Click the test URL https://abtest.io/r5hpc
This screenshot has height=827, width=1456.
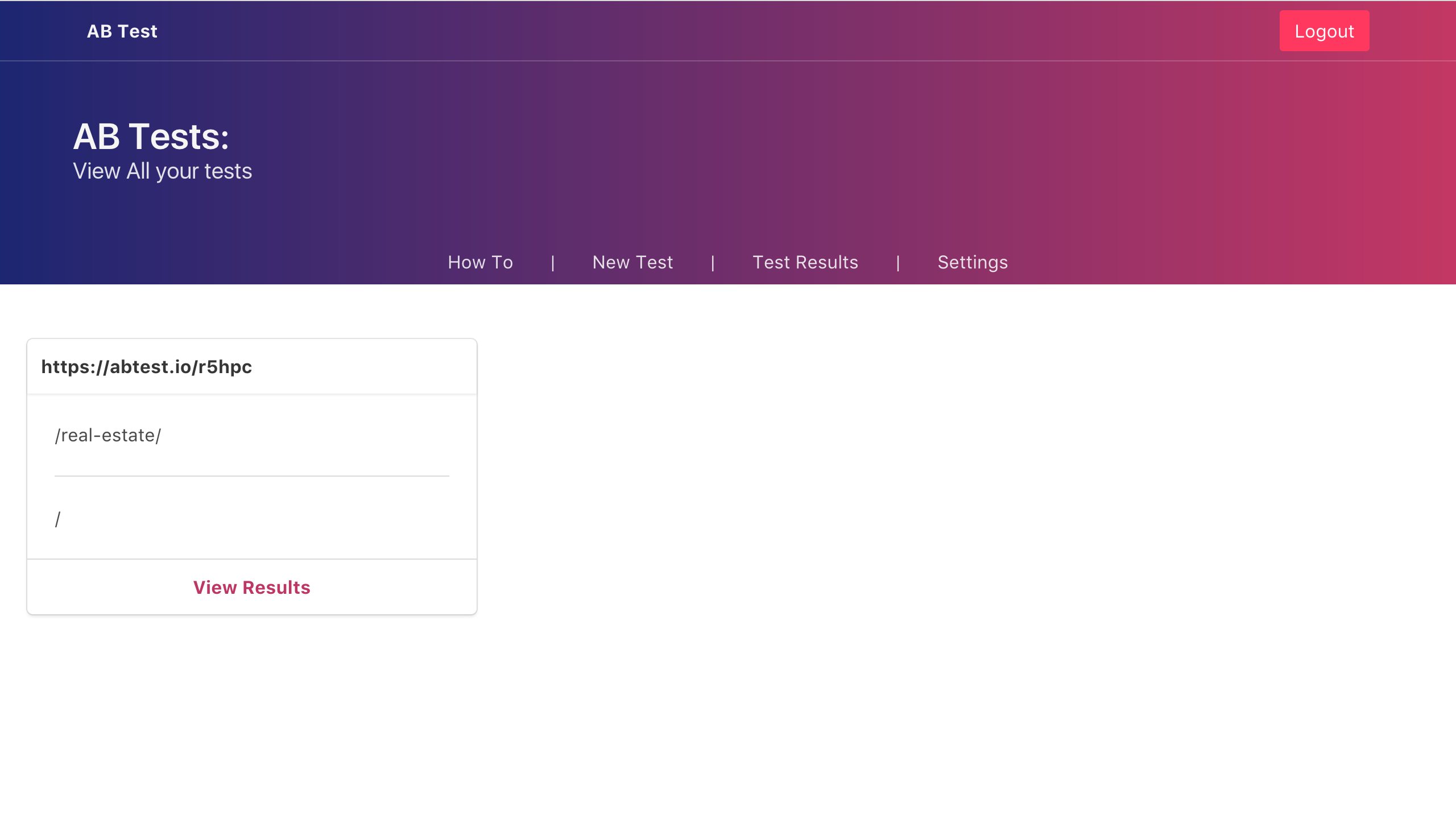147,367
